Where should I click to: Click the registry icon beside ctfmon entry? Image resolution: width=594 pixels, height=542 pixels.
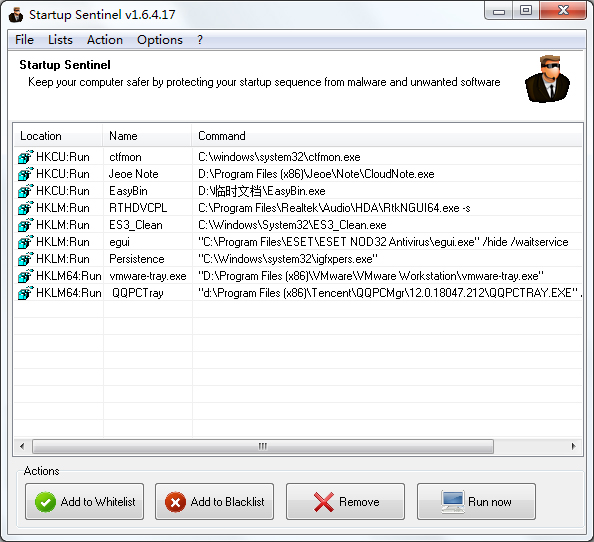[x=26, y=157]
